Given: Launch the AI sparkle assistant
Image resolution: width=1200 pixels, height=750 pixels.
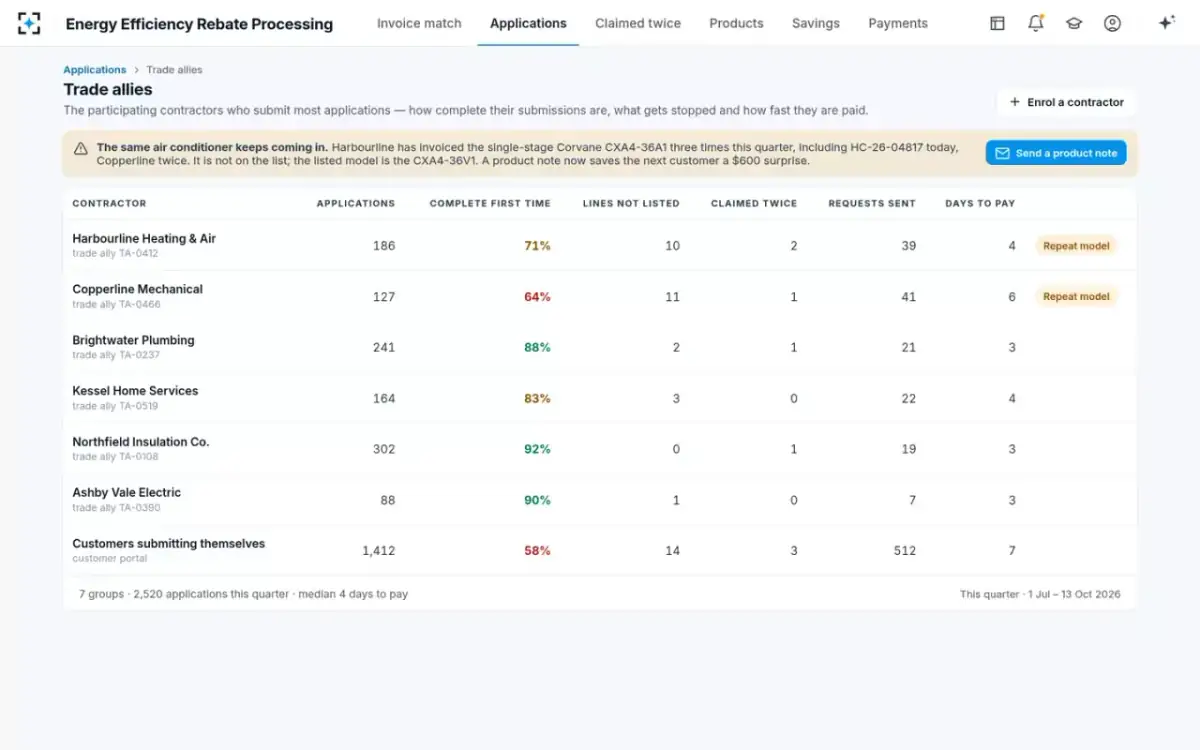Looking at the screenshot, I should [x=1166, y=23].
